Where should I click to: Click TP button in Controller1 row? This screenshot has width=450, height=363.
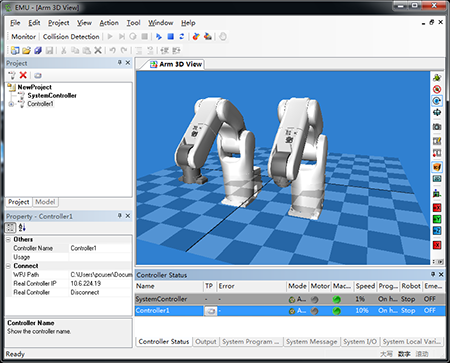(x=210, y=311)
